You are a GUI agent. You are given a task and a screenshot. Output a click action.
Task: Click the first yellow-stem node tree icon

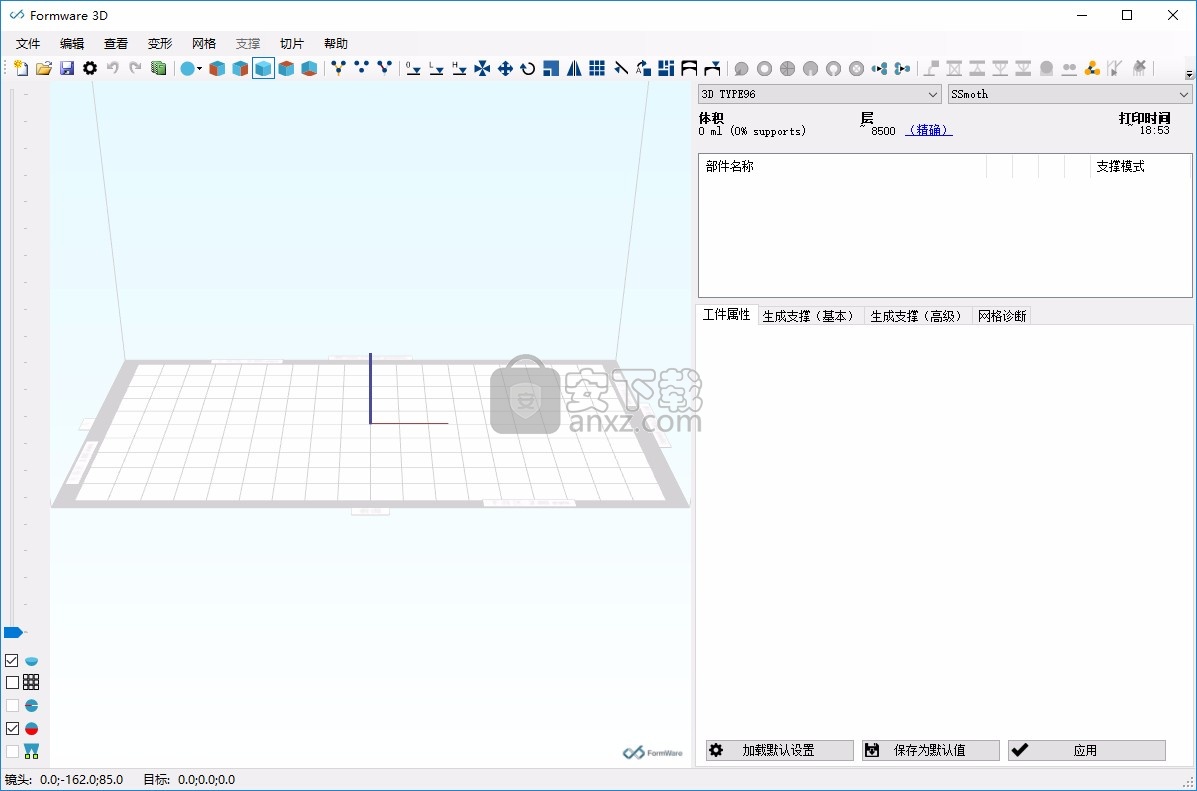click(x=338, y=68)
